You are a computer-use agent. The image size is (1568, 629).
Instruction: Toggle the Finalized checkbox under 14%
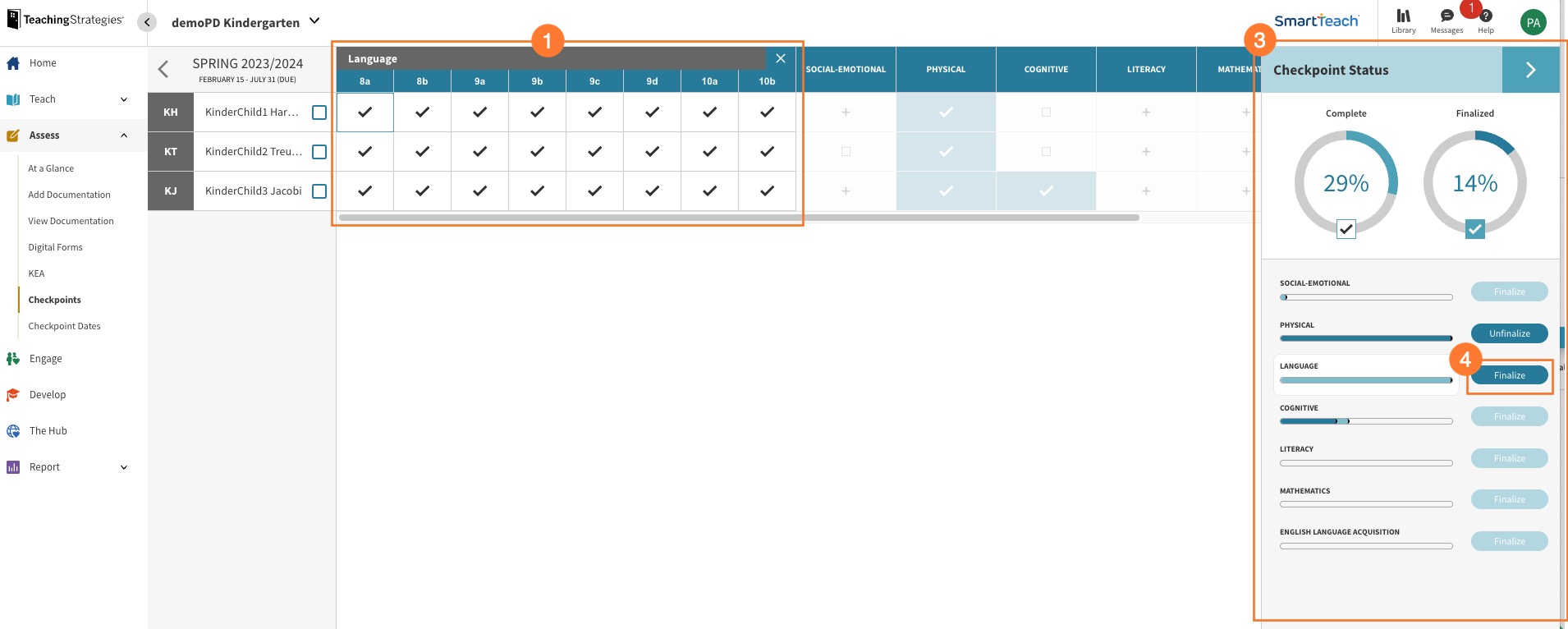(1474, 229)
